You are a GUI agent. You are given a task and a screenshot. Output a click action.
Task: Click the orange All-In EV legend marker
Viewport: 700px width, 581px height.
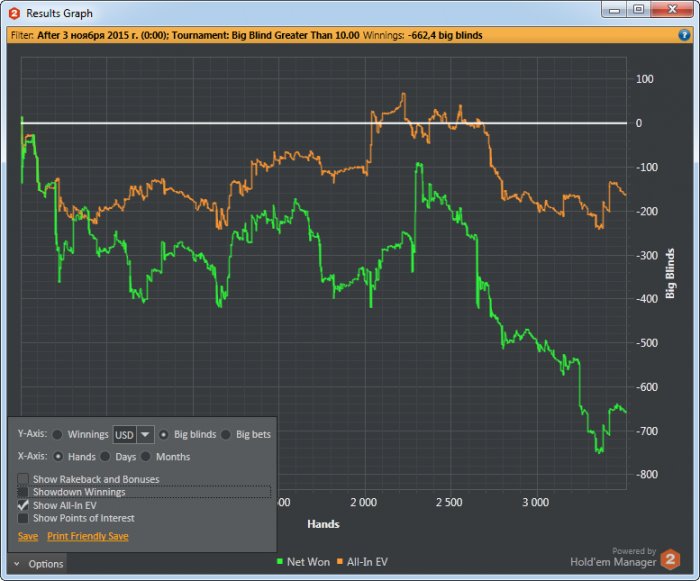click(x=338, y=562)
